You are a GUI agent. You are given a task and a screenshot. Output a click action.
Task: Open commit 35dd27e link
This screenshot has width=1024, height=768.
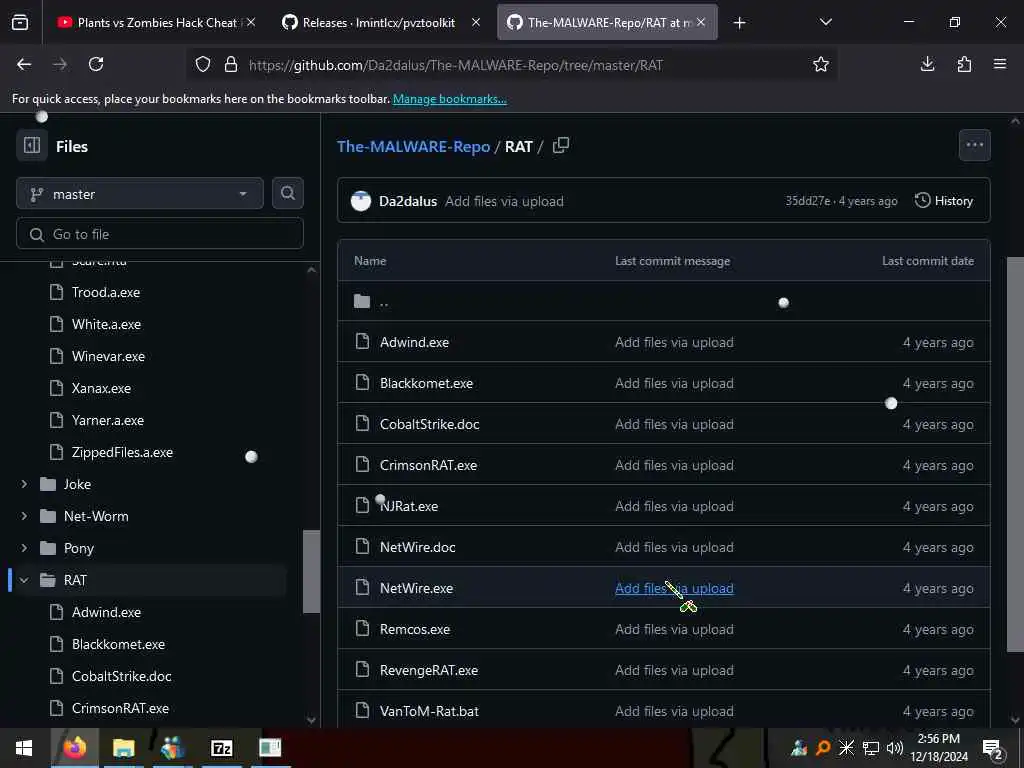click(807, 201)
